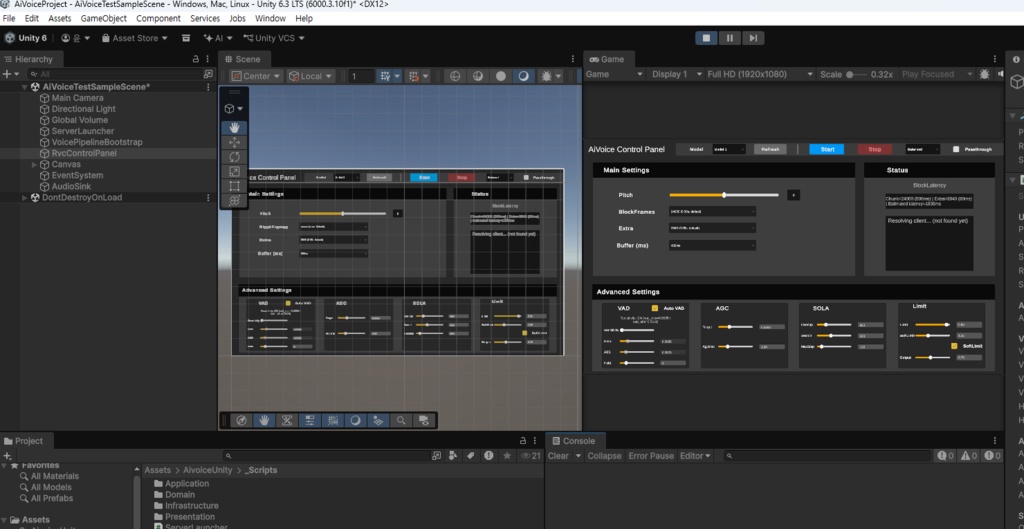Click the Game view Scale slider

coord(857,74)
